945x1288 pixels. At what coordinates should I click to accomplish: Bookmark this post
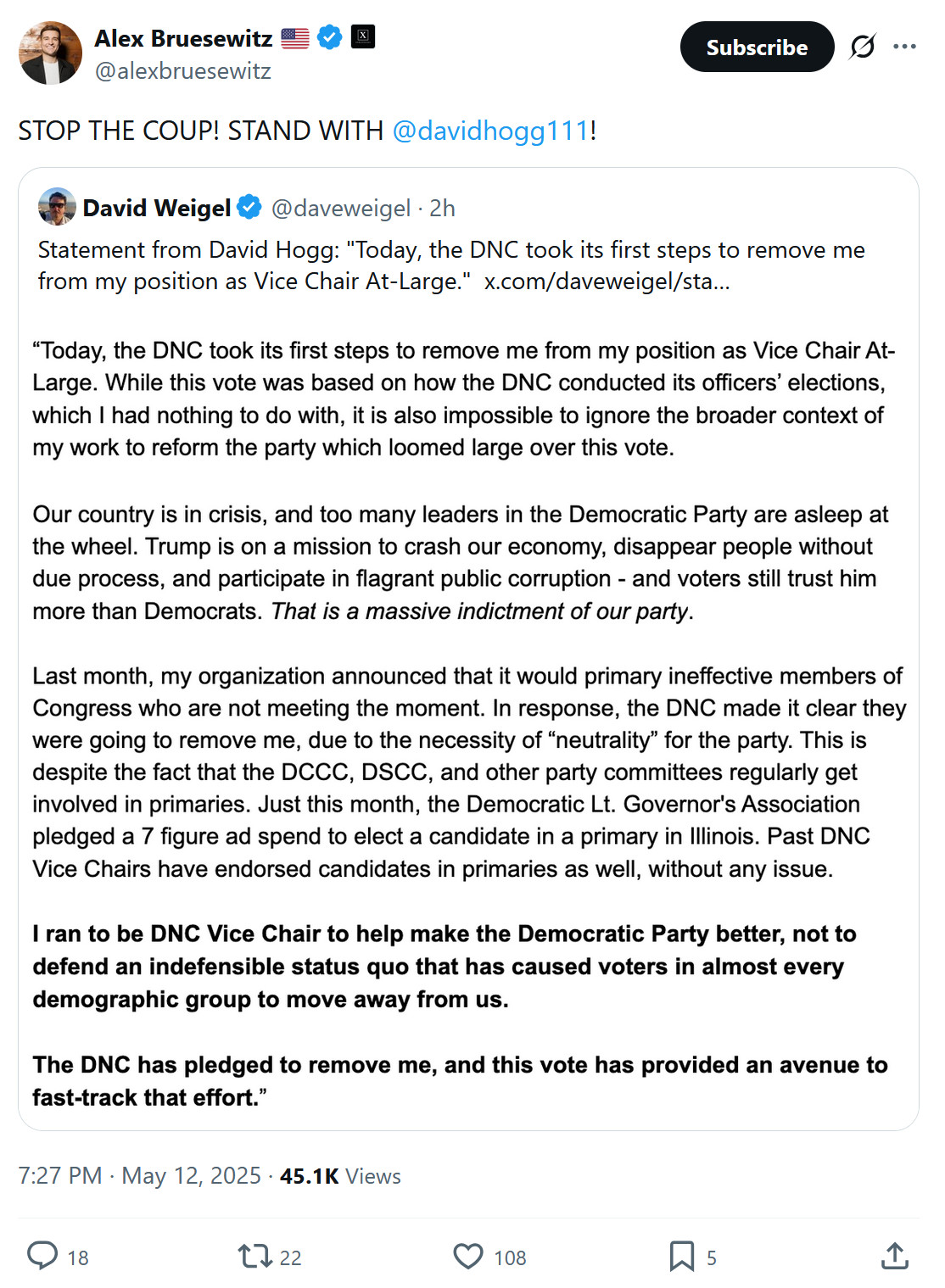click(681, 1256)
